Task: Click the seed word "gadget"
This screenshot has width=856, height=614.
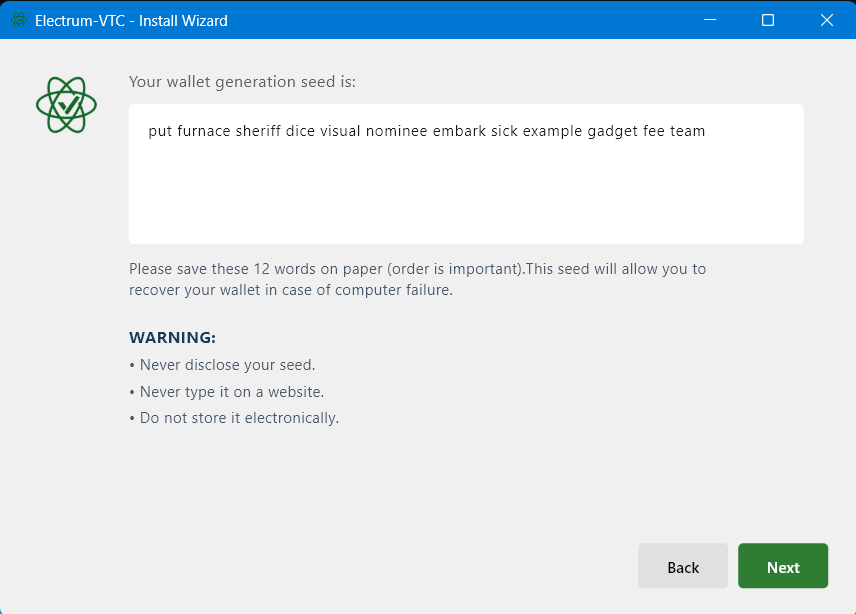Action: click(613, 132)
